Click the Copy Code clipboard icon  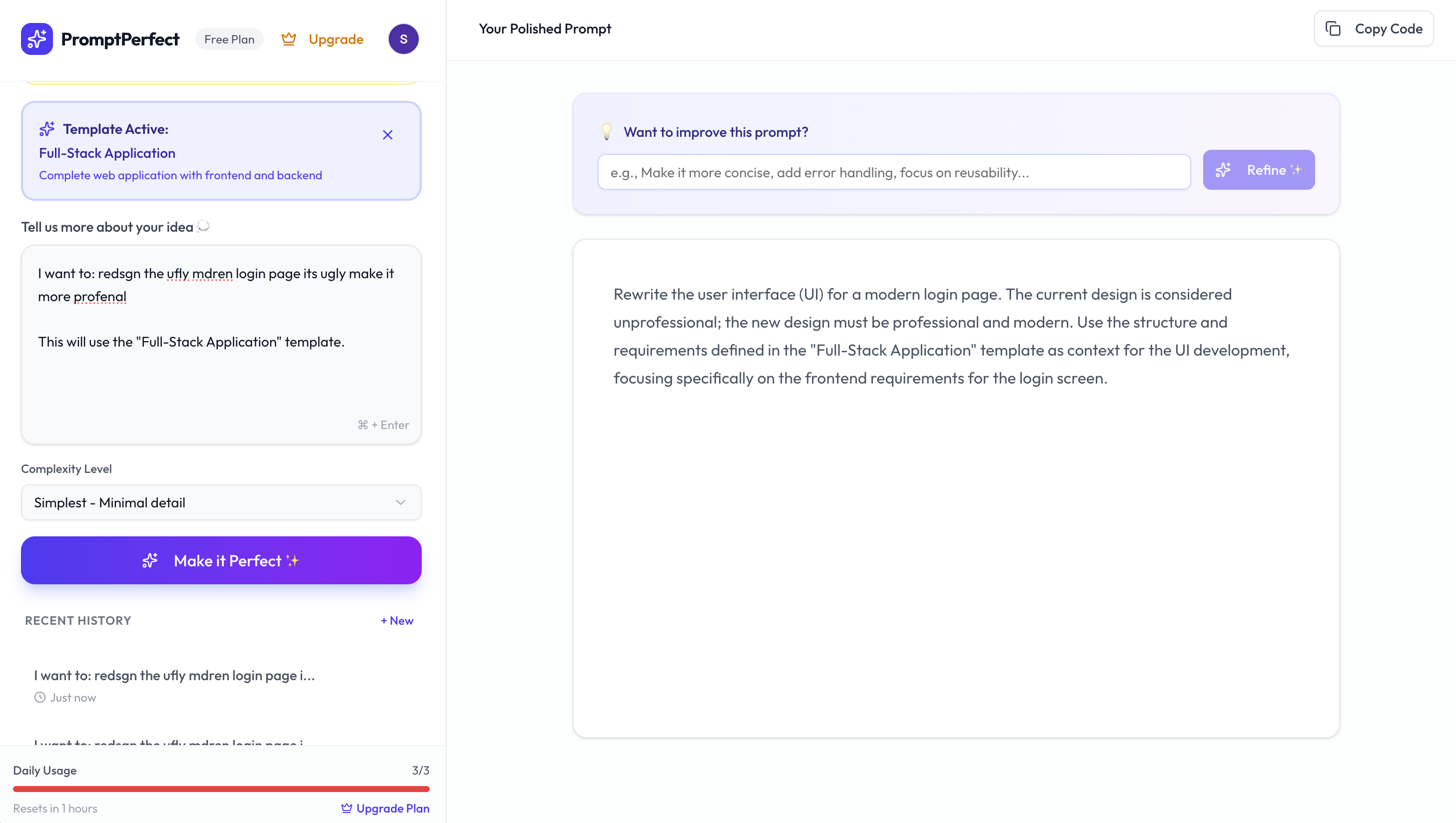tap(1333, 29)
